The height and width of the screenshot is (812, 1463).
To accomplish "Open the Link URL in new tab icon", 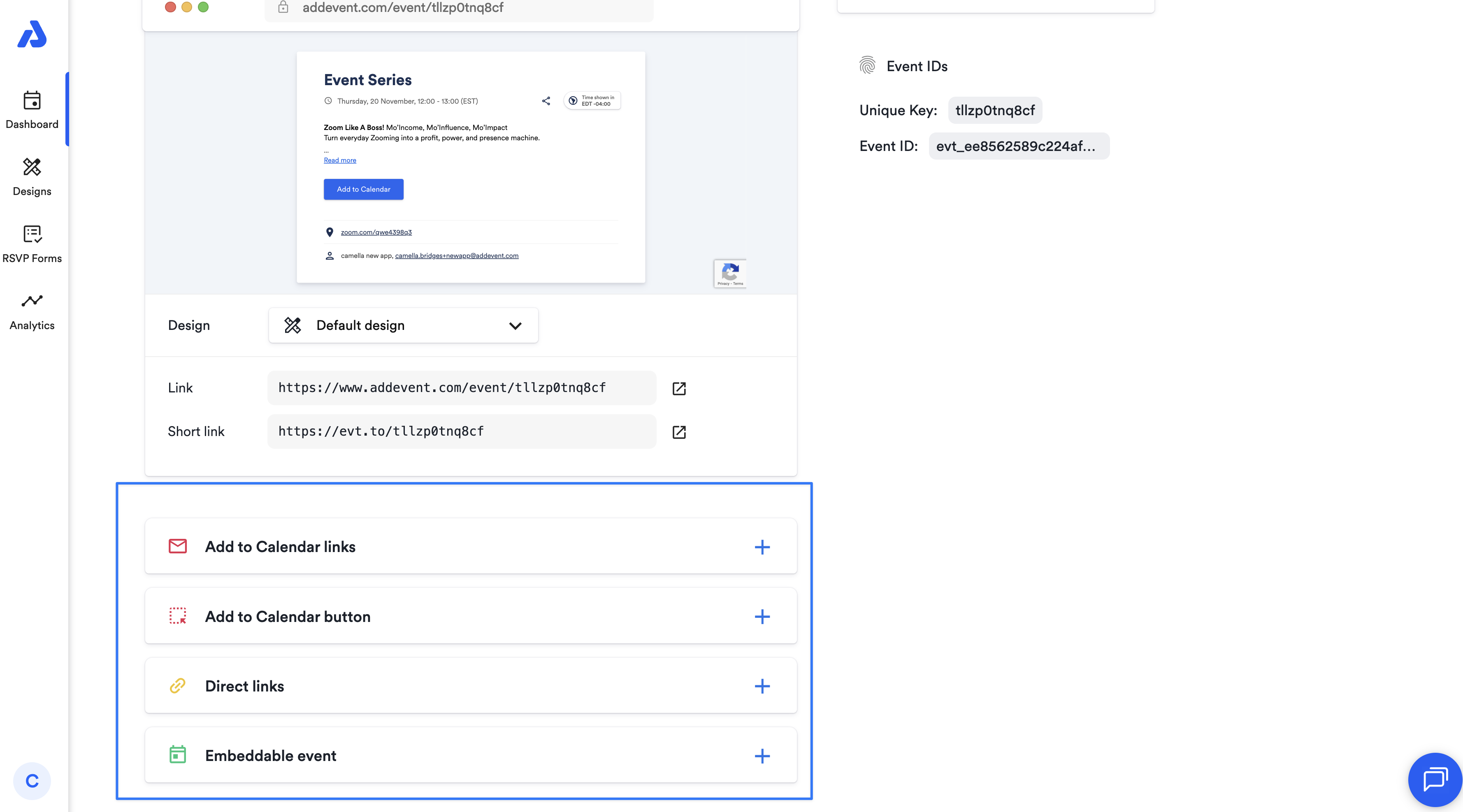I will 679,388.
